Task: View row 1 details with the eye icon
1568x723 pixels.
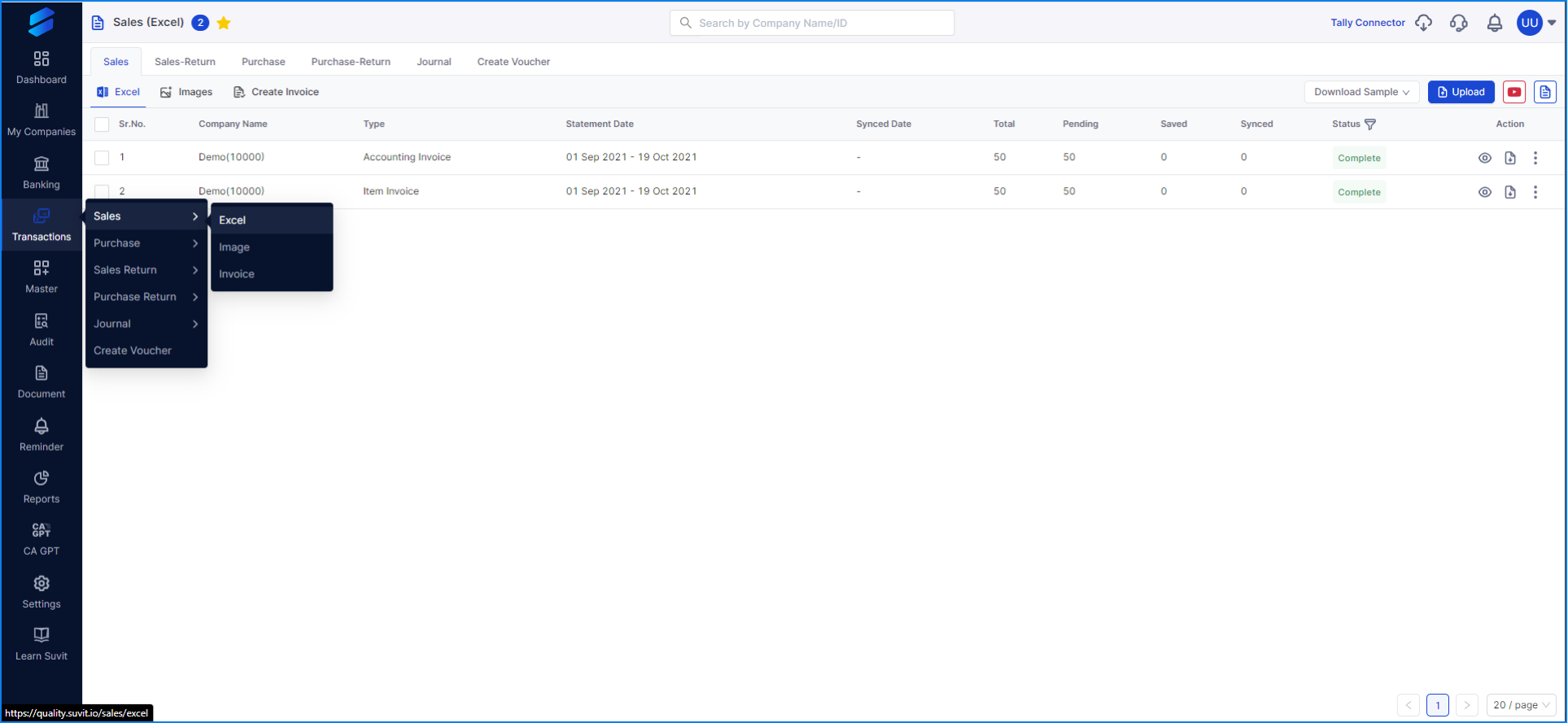Action: click(x=1484, y=158)
